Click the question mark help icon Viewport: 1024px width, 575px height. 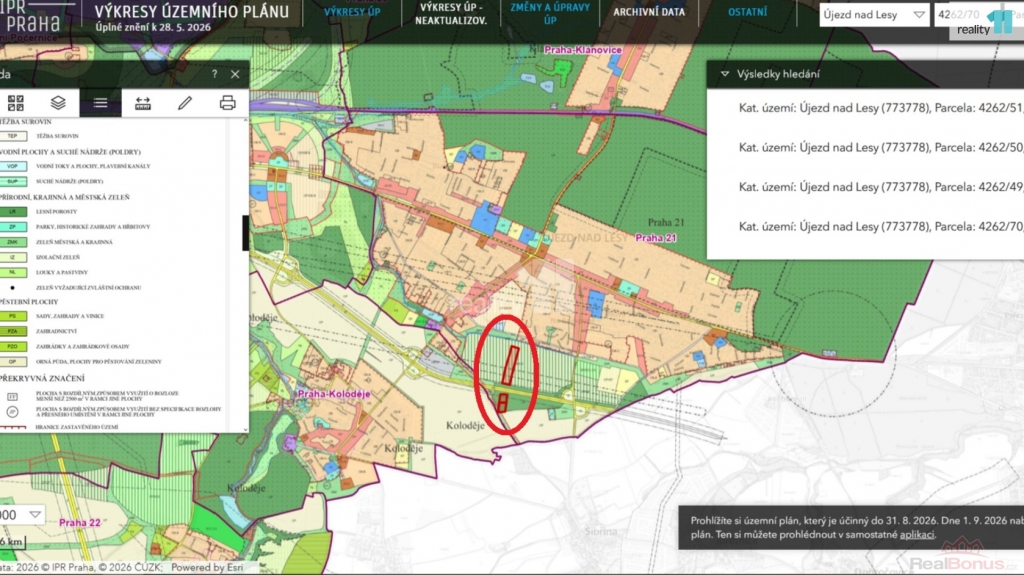[x=214, y=74]
